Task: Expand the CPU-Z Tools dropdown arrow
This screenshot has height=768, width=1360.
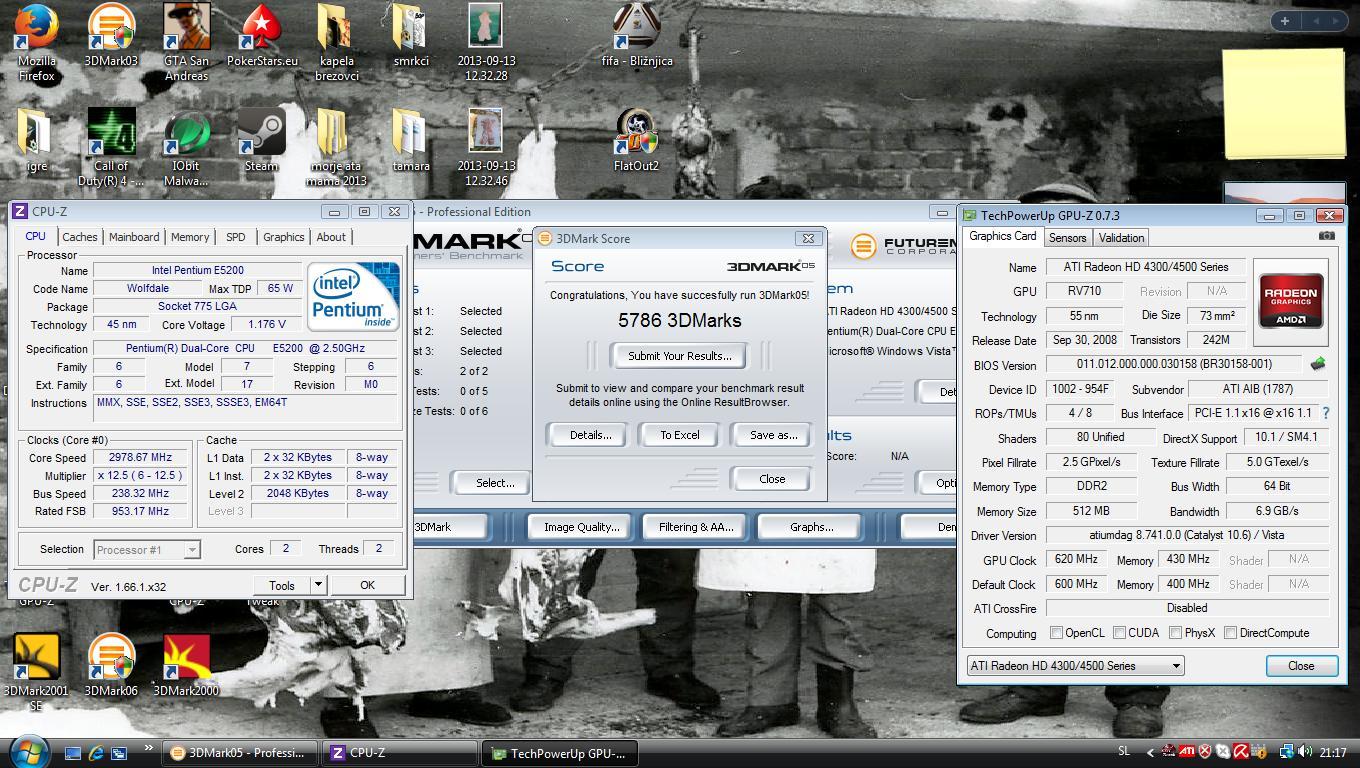Action: 317,585
